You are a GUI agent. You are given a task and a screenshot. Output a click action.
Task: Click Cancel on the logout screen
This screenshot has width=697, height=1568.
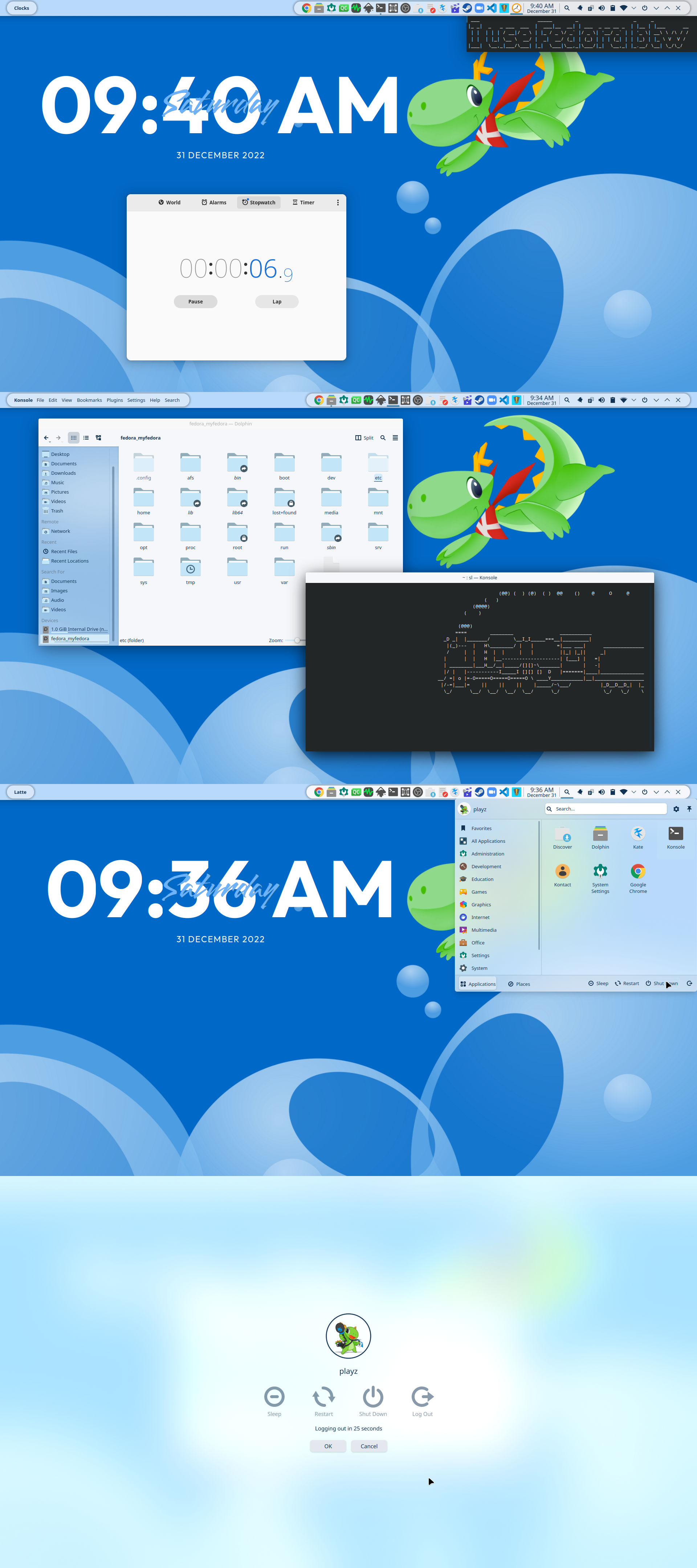(x=369, y=1446)
